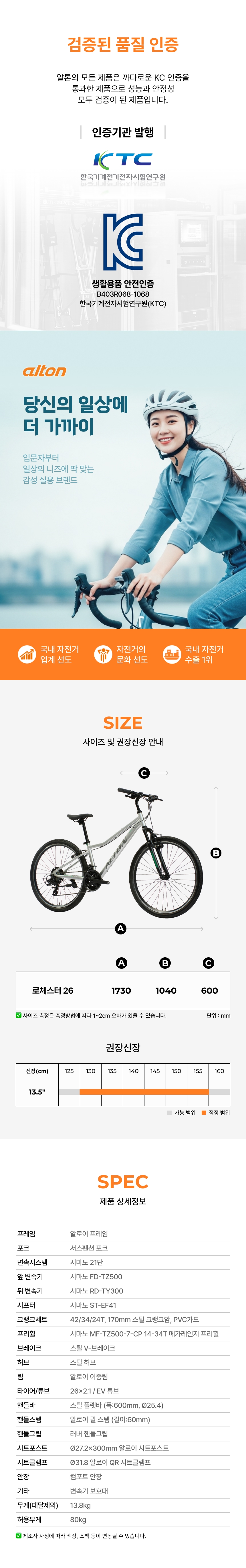The height and width of the screenshot is (1568, 246).
Task: Click the green check by 사이즈 측정 note
Action: click(18, 1015)
